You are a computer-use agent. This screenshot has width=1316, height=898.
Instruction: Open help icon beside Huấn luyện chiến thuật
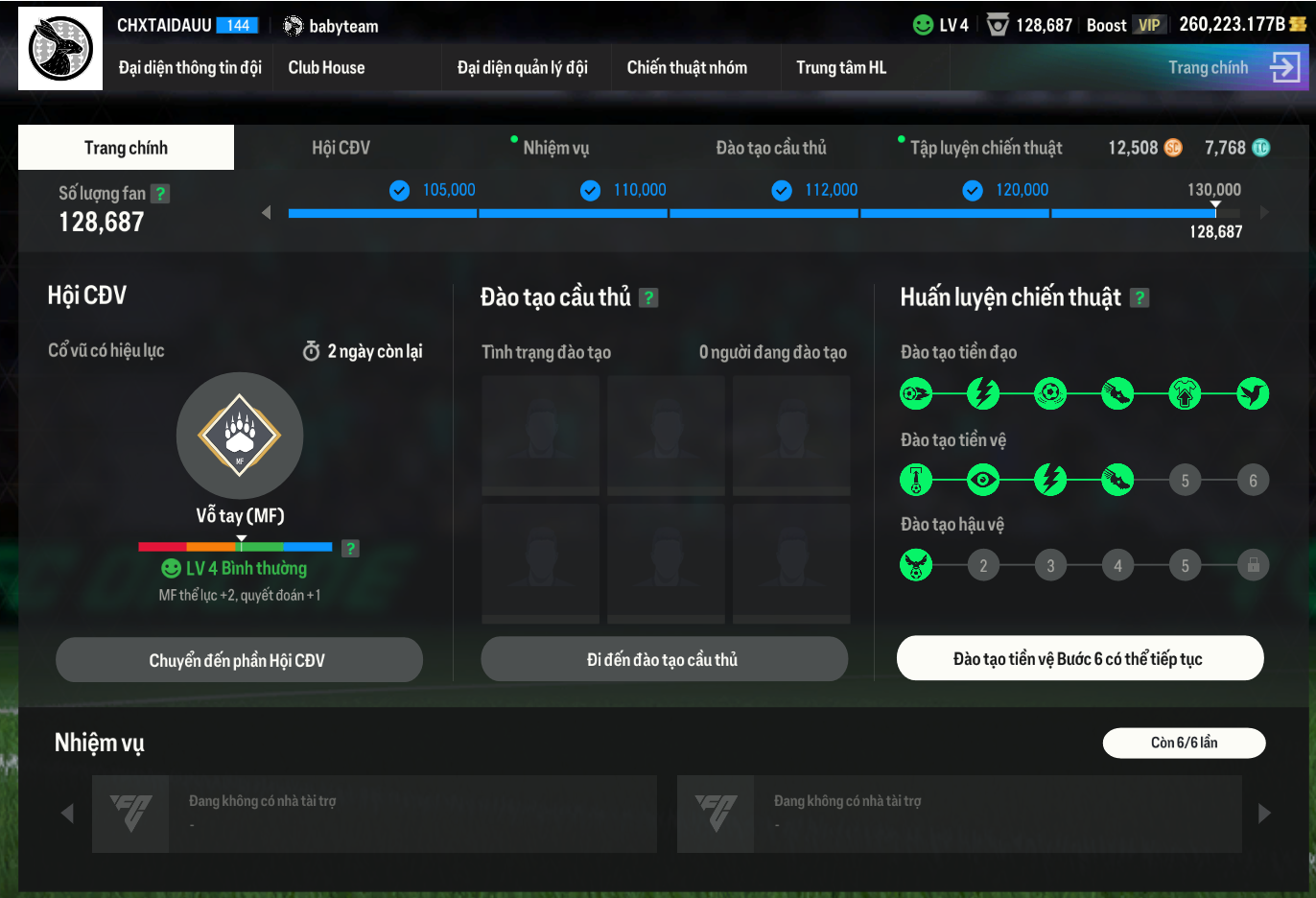click(x=1140, y=297)
